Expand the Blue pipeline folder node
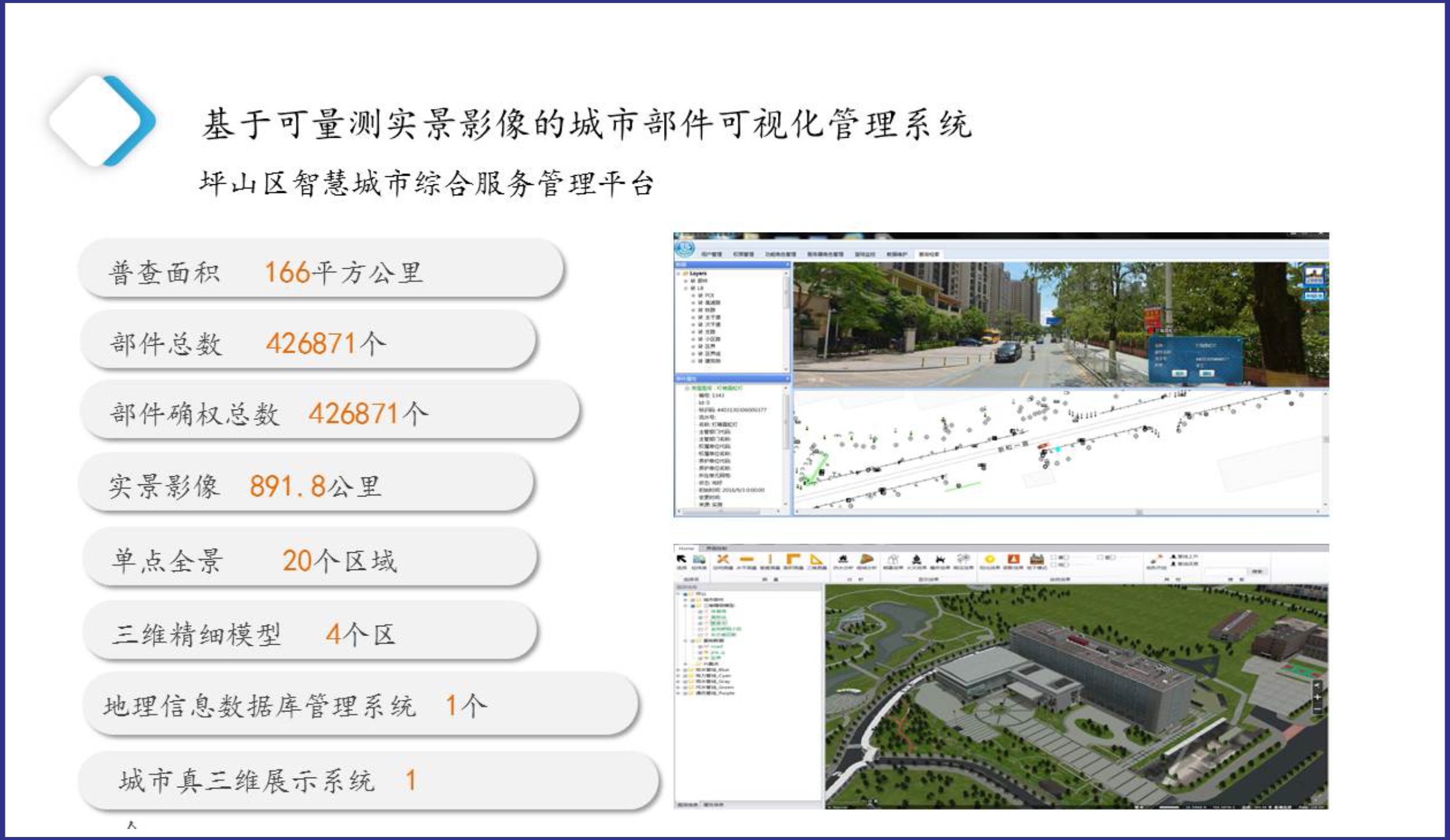1450x840 pixels. click(x=678, y=670)
